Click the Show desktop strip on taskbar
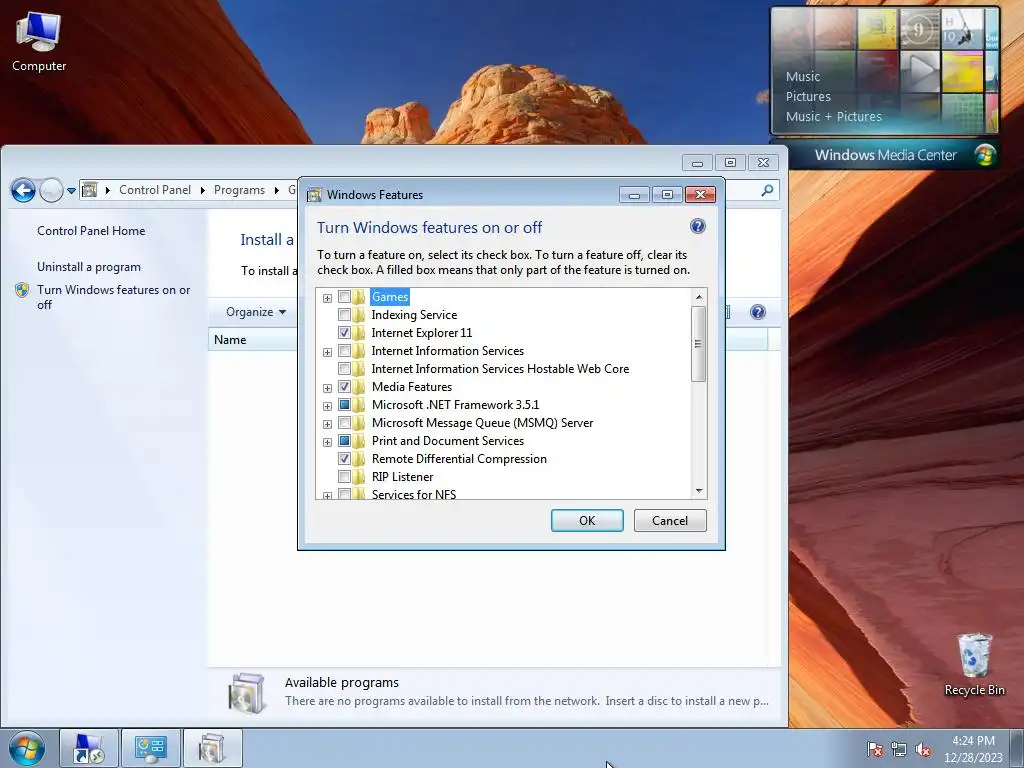The height and width of the screenshot is (768, 1024). point(1017,748)
